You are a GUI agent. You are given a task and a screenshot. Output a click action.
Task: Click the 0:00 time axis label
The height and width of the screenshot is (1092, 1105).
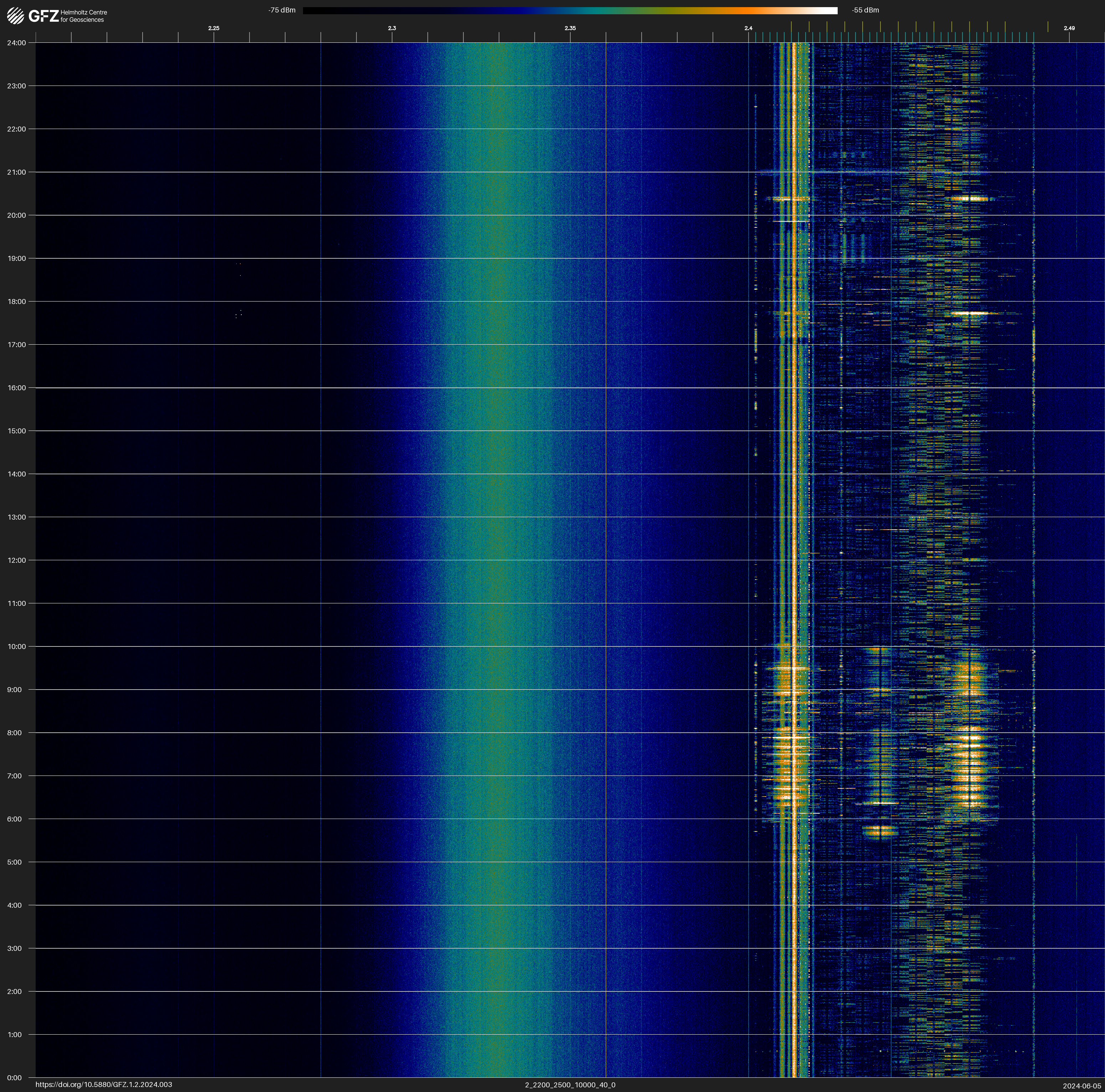14,1078
